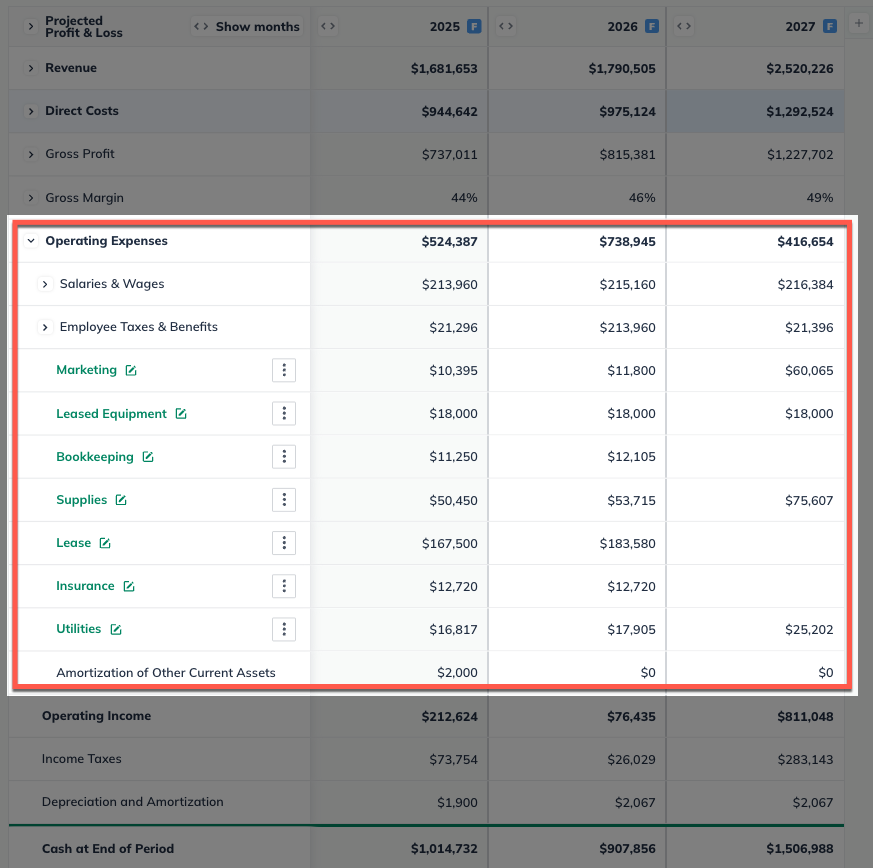This screenshot has width=873, height=868.
Task: Expand the 2026 column into months
Action: (506, 26)
